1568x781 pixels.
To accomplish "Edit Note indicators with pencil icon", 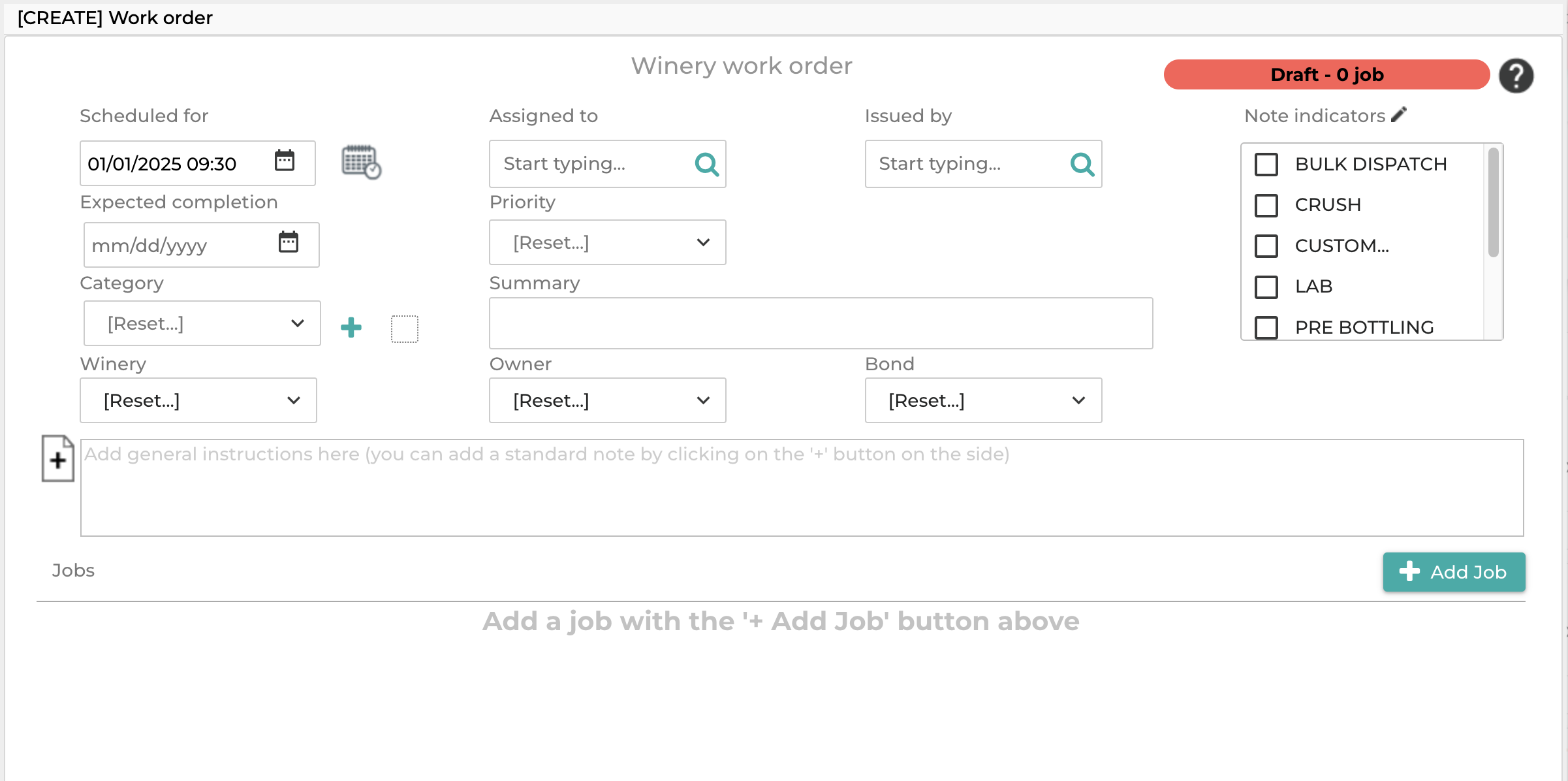I will 1399,115.
